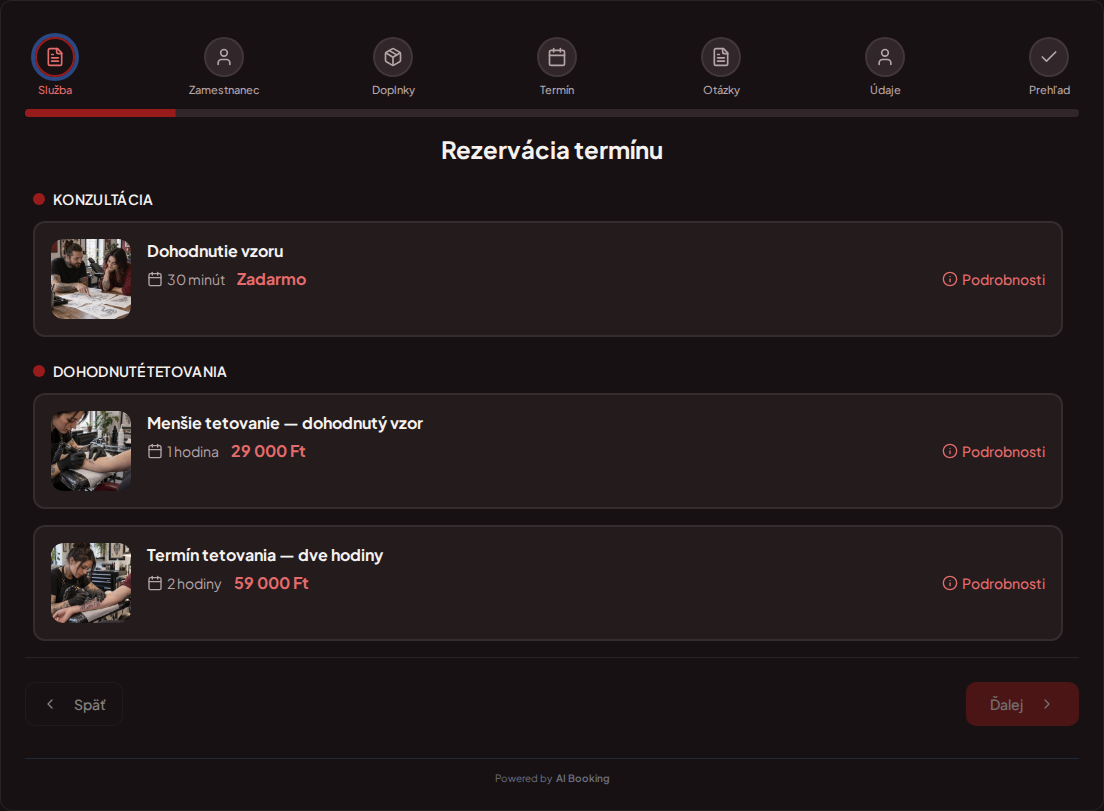Viewport: 1104px width, 811px height.
Task: View Podrobnosti for the two-hour tattoo session
Action: (994, 584)
